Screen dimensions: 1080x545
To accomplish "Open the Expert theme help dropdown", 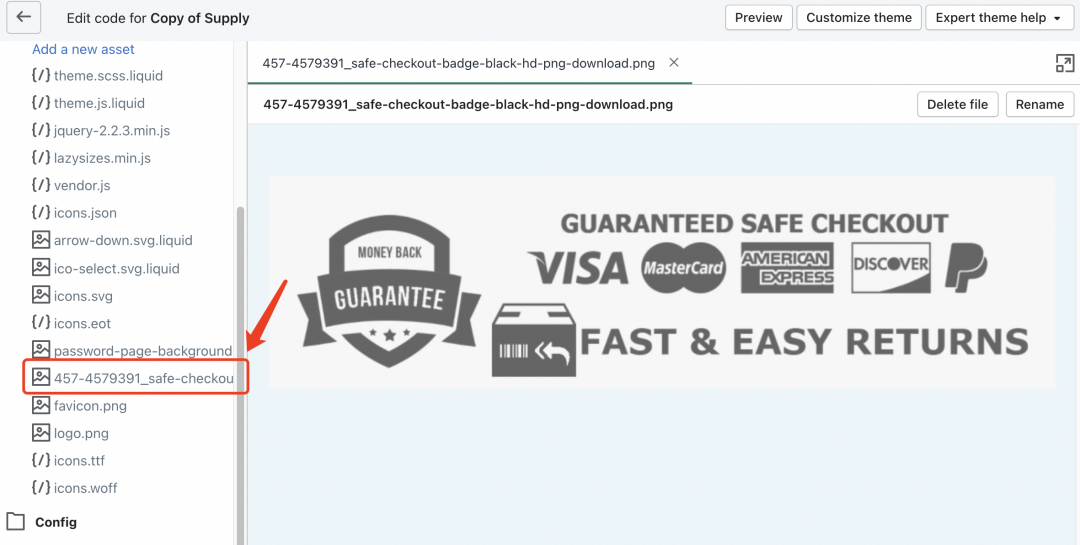I will (x=999, y=18).
